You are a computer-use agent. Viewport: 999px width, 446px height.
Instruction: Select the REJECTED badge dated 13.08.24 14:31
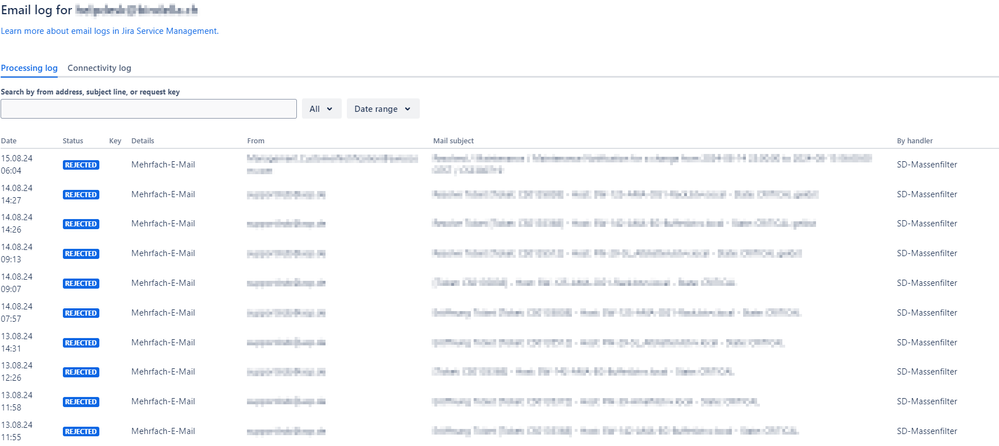(81, 343)
